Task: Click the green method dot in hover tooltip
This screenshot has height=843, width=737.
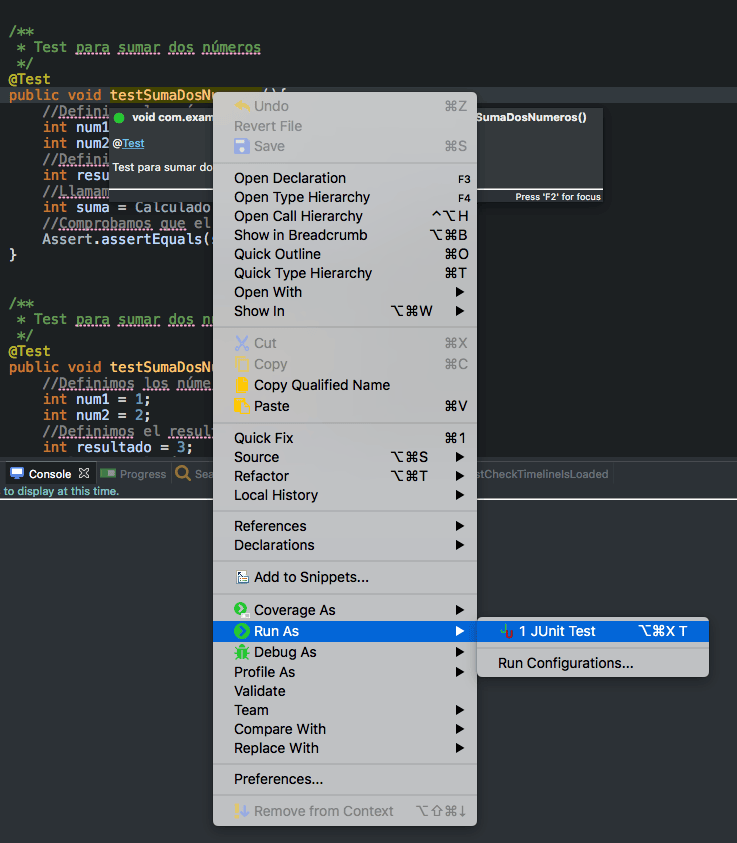Action: click(119, 118)
